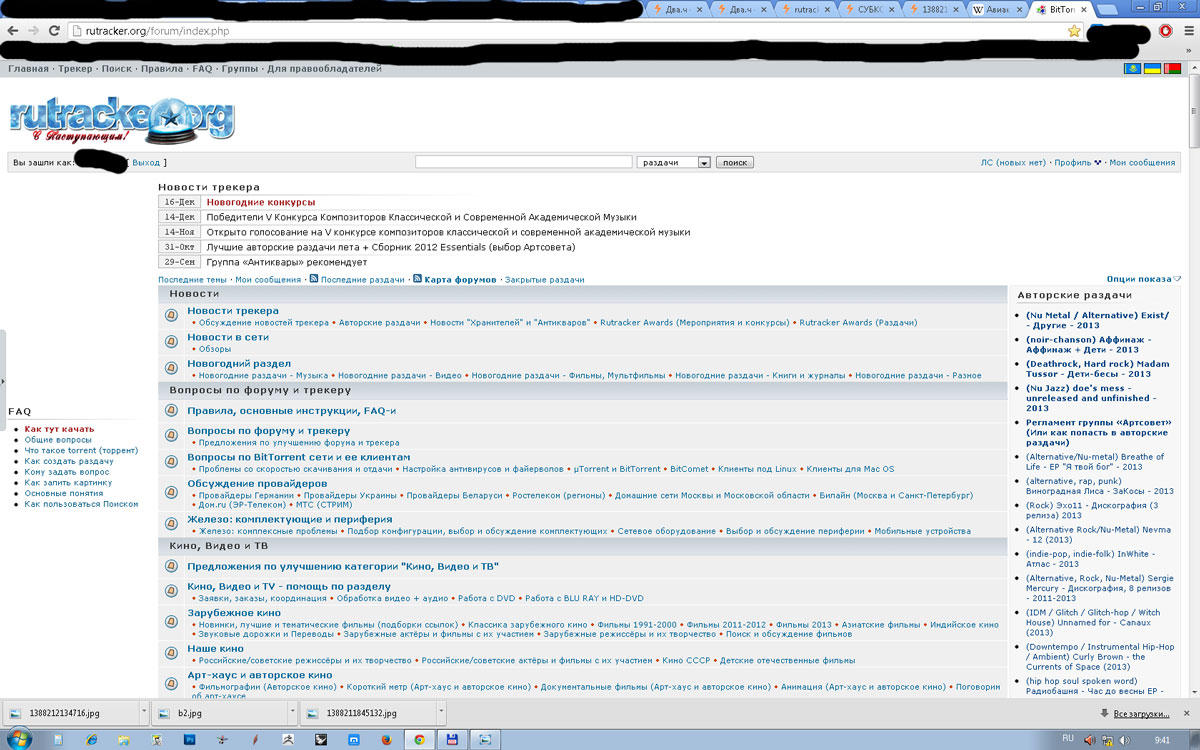Screen dimensions: 1200x750
Task: Open Для правообладателей top menu item
Action: pos(324,69)
